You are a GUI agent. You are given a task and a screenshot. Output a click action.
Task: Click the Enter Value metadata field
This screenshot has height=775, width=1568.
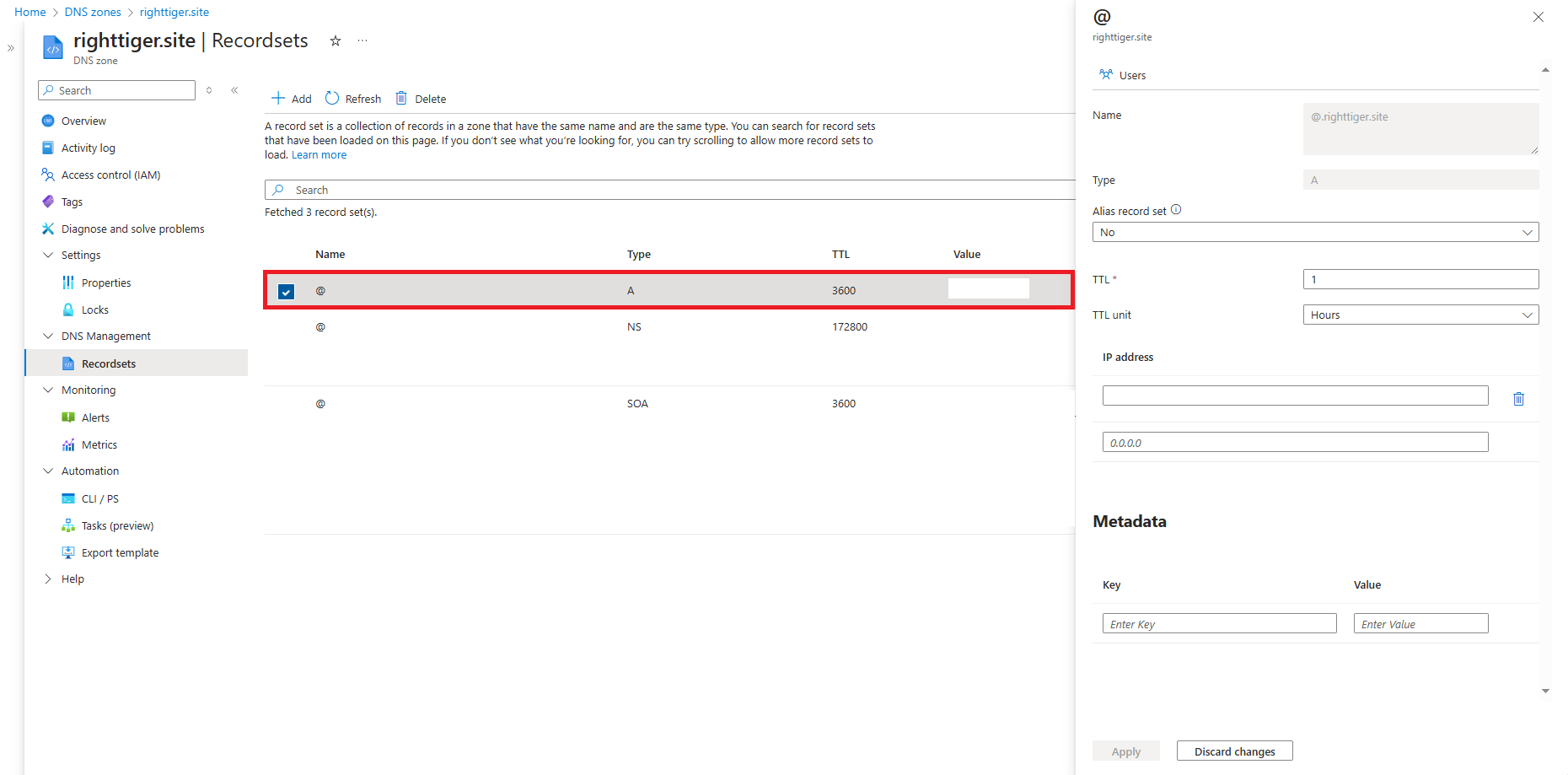[x=1420, y=623]
